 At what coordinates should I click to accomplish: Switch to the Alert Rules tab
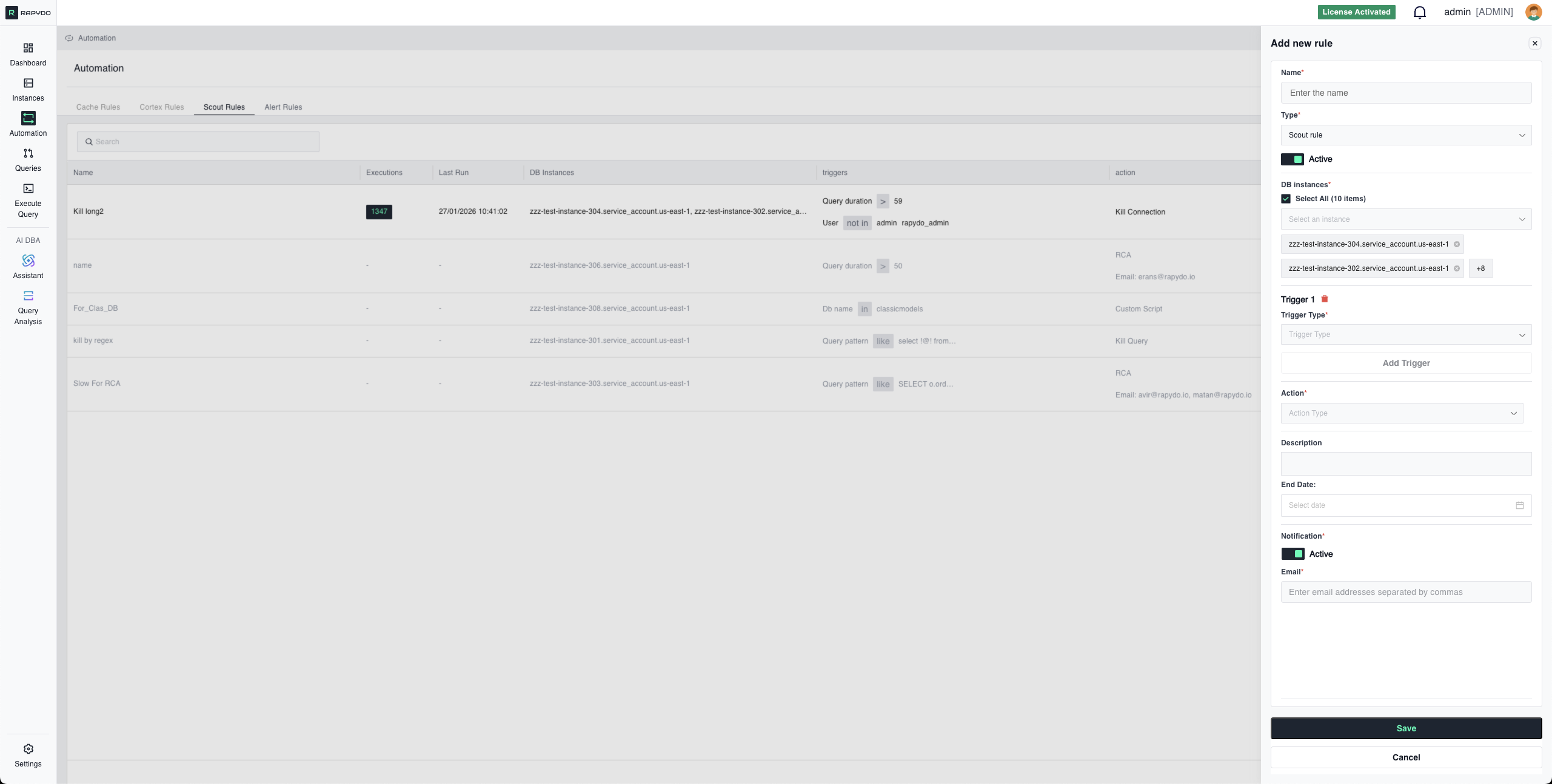283,107
